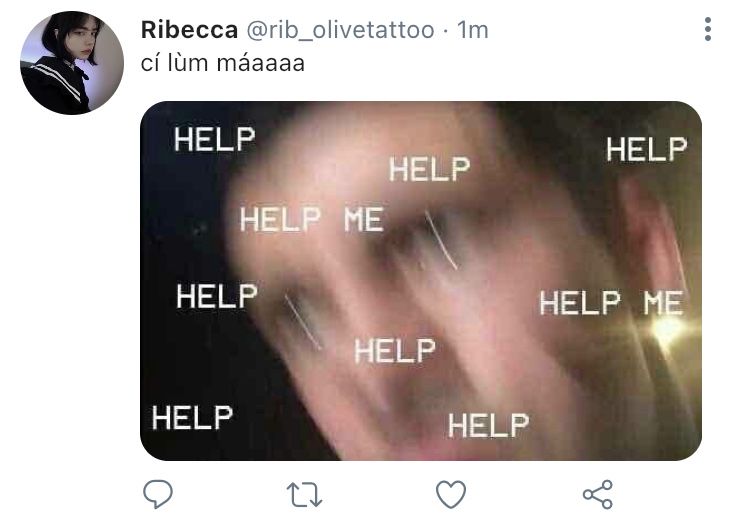Like Ribecca's tweet with the heart icon
Viewport: 750px width, 521px height.
coord(451,494)
